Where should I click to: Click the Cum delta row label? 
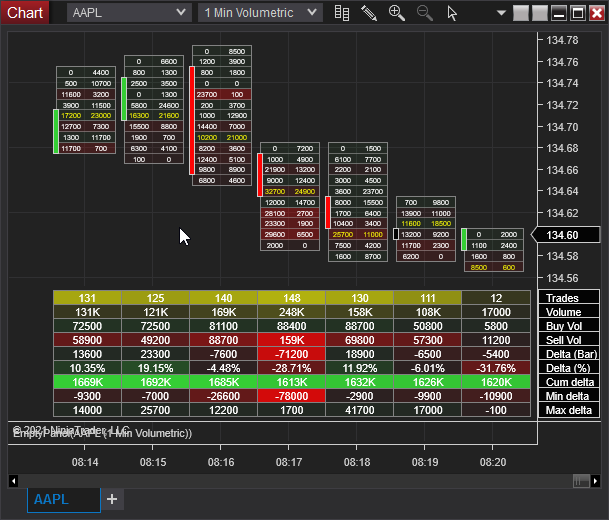tap(569, 382)
